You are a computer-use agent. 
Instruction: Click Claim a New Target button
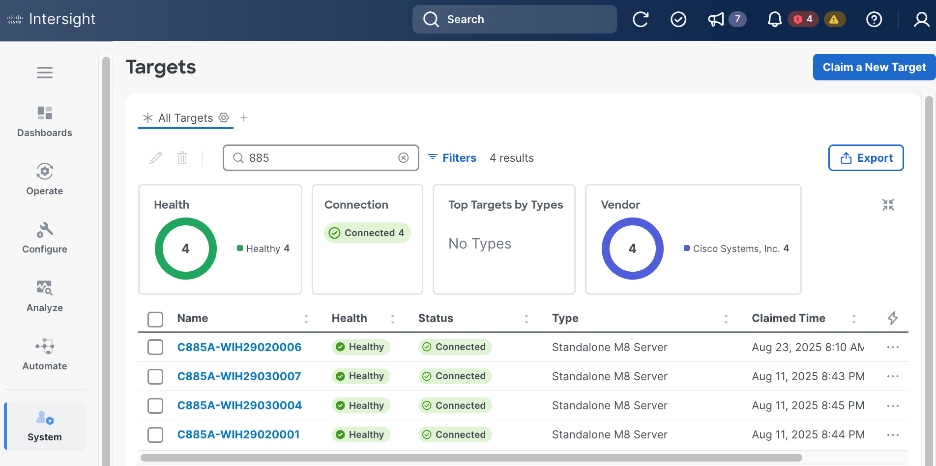pyautogui.click(x=873, y=67)
